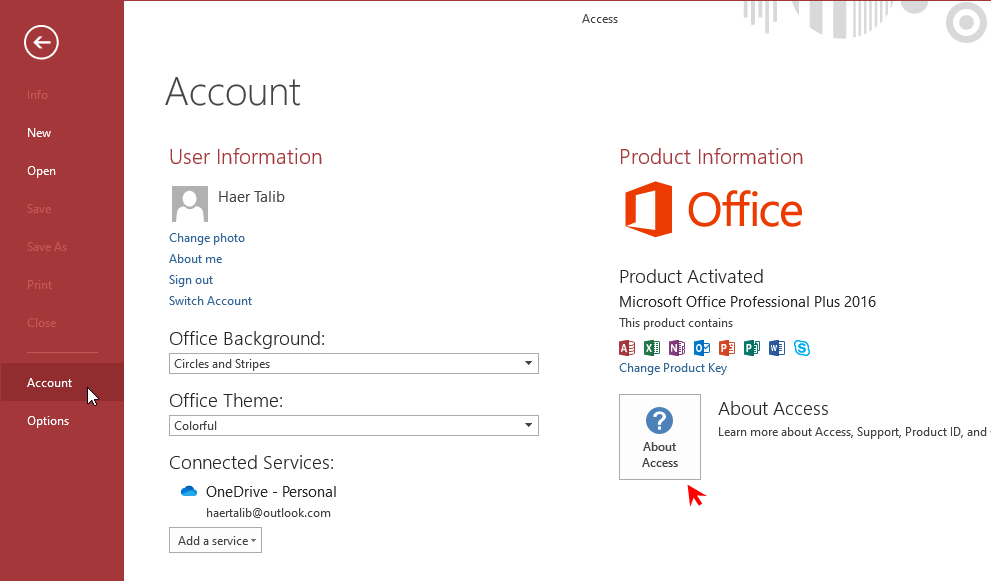Click the Excel product icon
The image size is (991, 581).
tap(652, 348)
